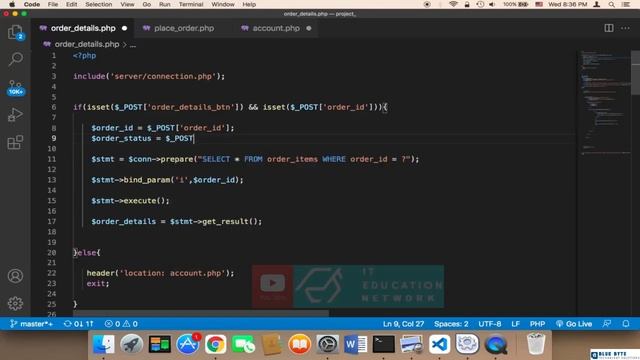Open the Extensions view
Viewport: 640px width, 360px height.
[15, 142]
